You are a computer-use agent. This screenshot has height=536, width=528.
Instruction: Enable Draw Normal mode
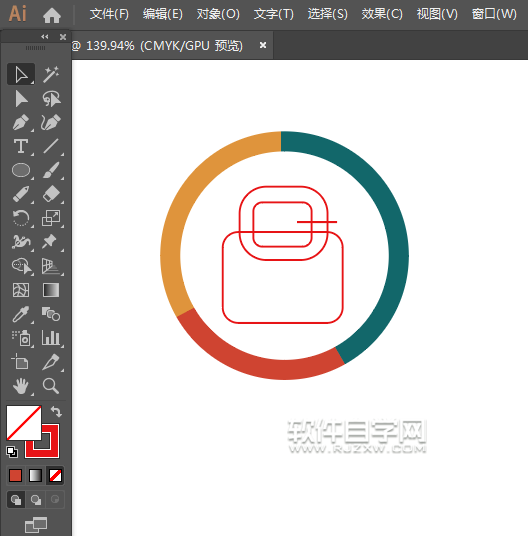click(x=16, y=500)
